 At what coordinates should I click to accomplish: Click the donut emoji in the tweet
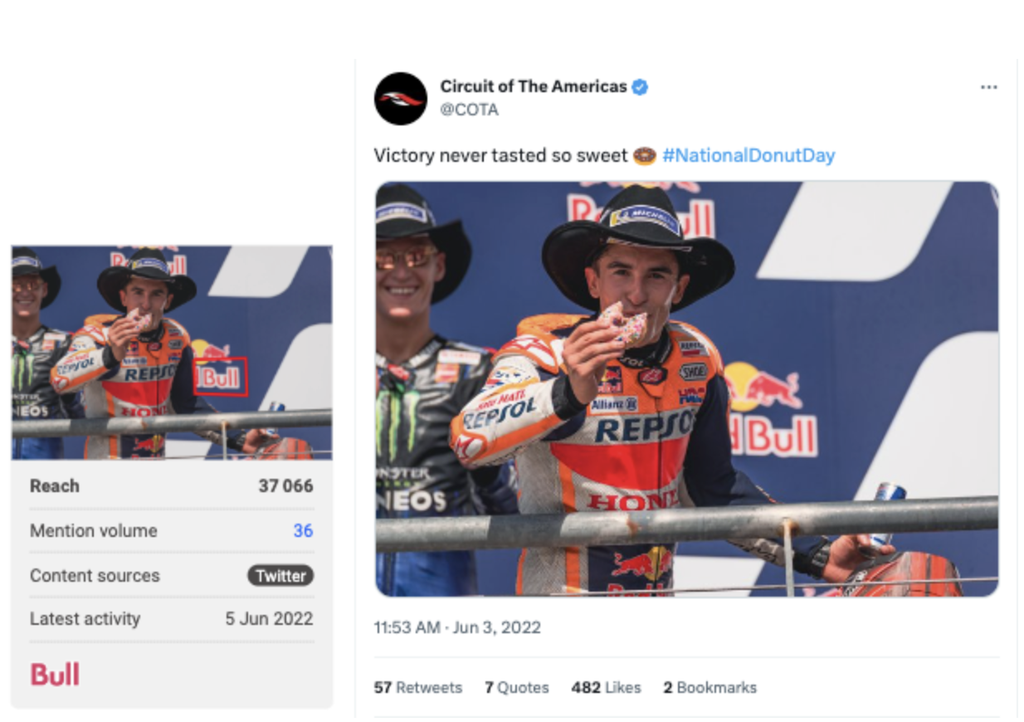click(645, 155)
